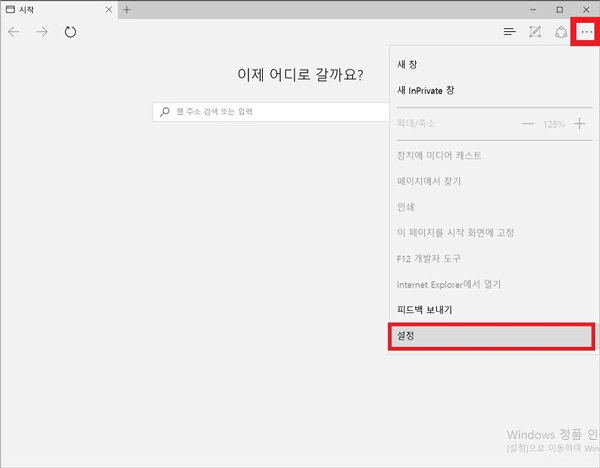Open the Share icon
This screenshot has height=468, width=600.
(561, 32)
